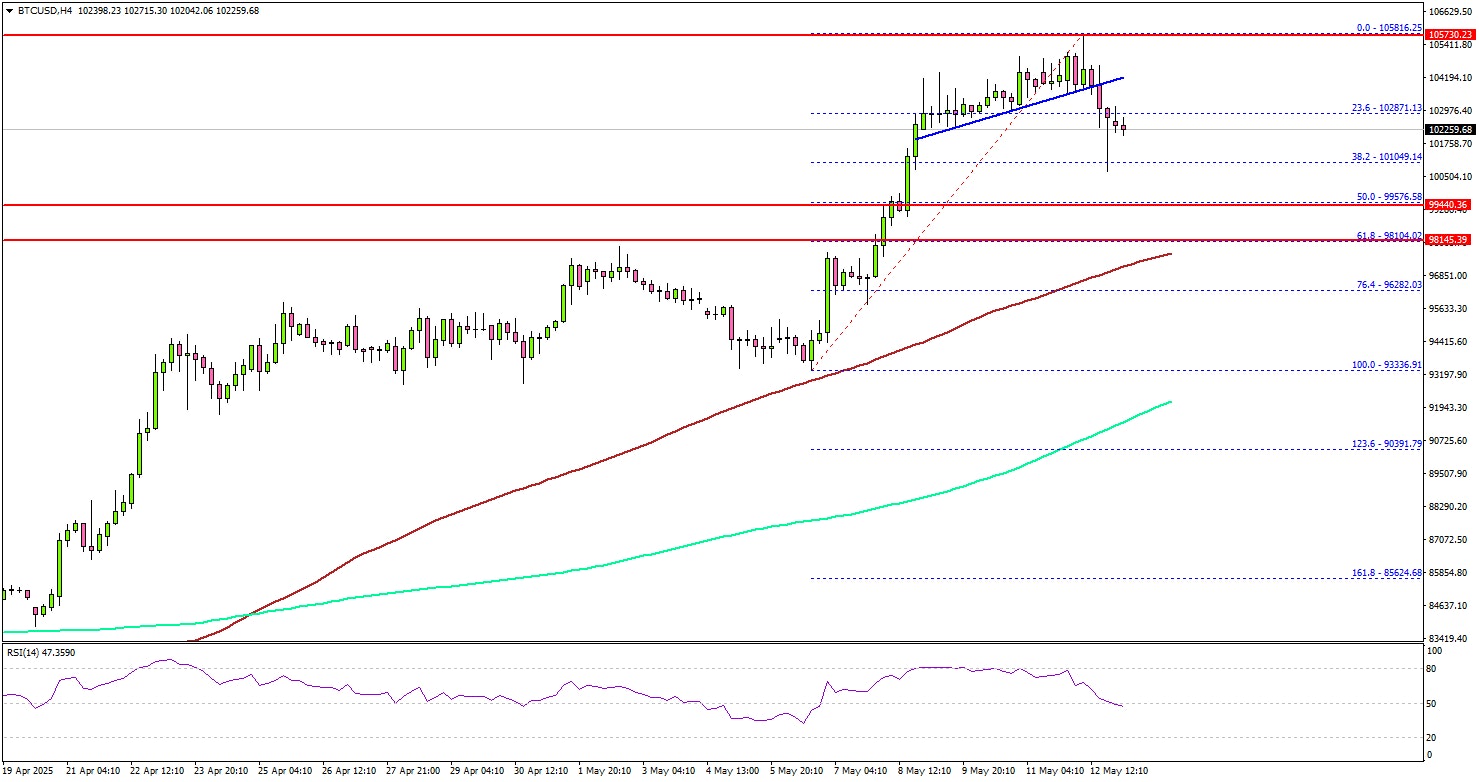The image size is (1479, 782).
Task: Click the Fibonacci 100.0 - 93336.91 label
Action: coord(1384,365)
